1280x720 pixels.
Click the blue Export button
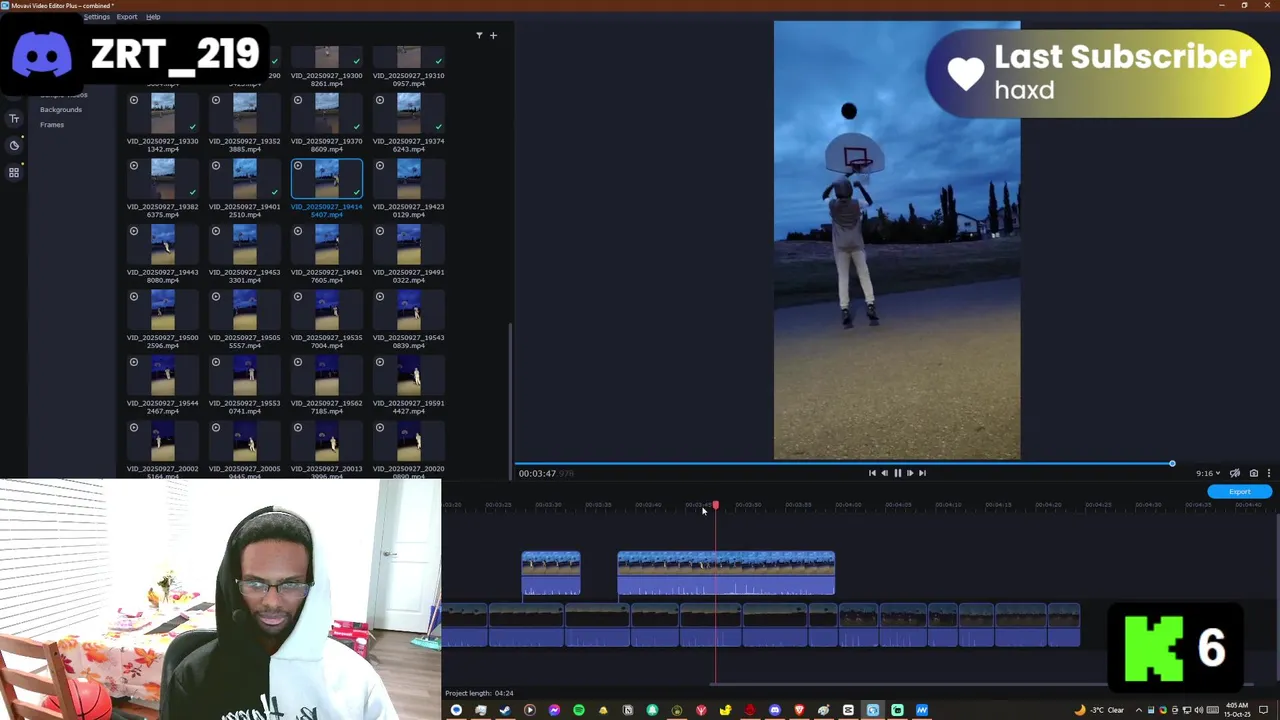tap(1239, 492)
